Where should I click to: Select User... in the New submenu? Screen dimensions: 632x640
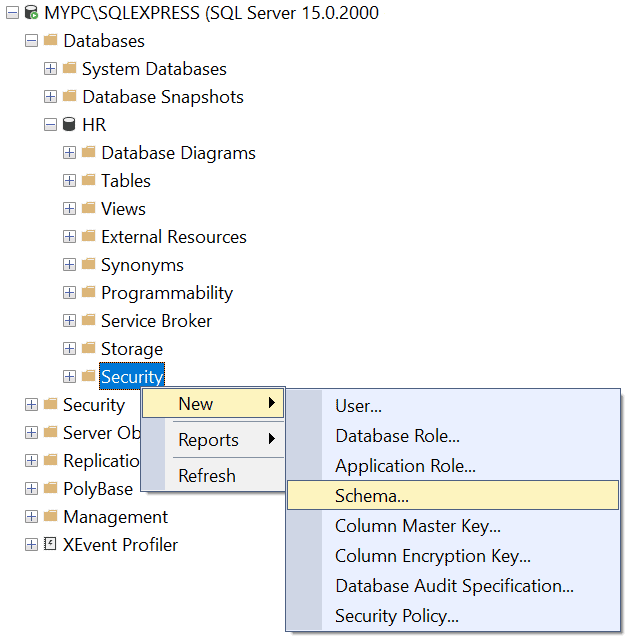[358, 406]
